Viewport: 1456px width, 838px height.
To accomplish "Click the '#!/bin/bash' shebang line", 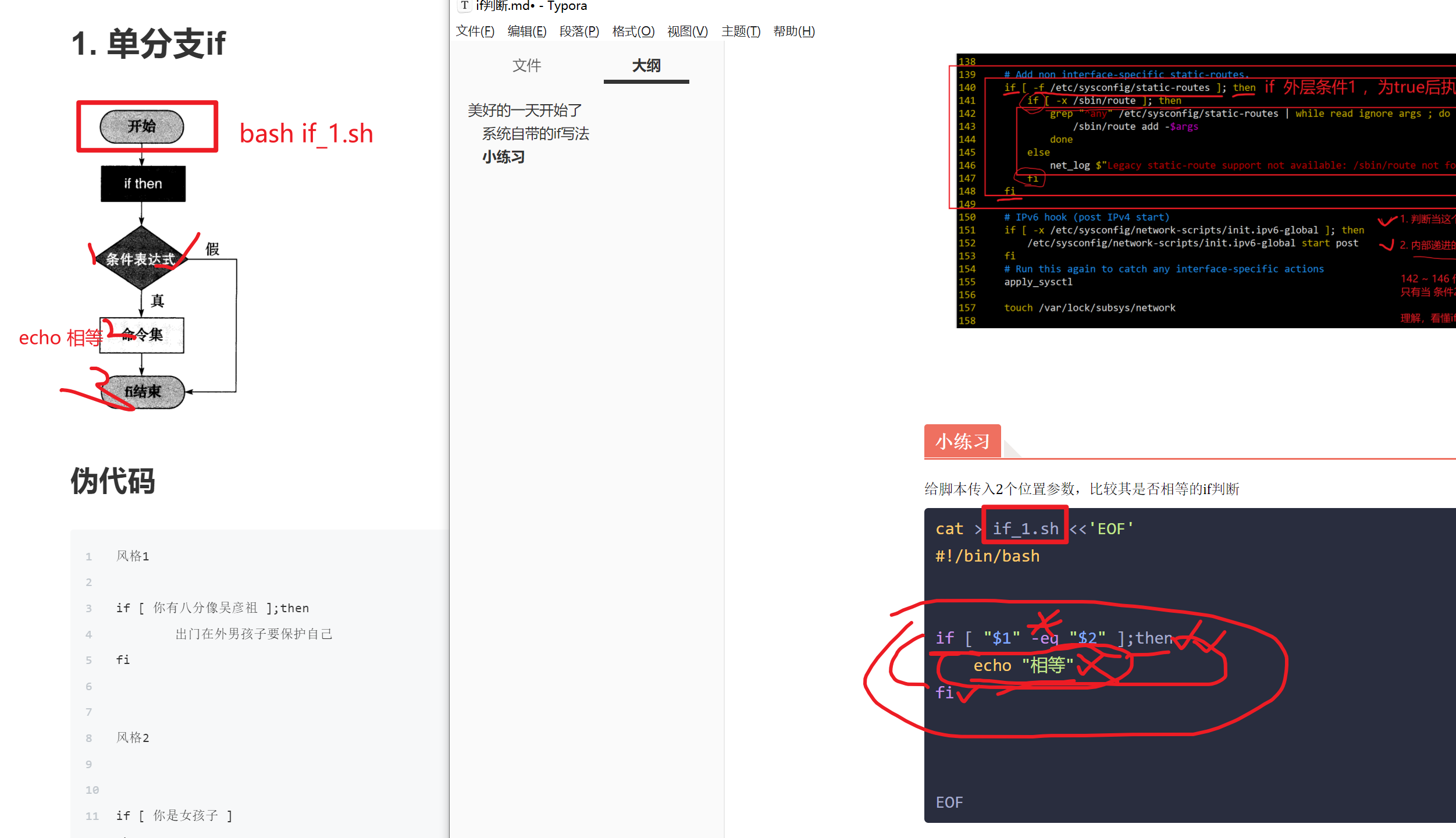I will [x=987, y=556].
